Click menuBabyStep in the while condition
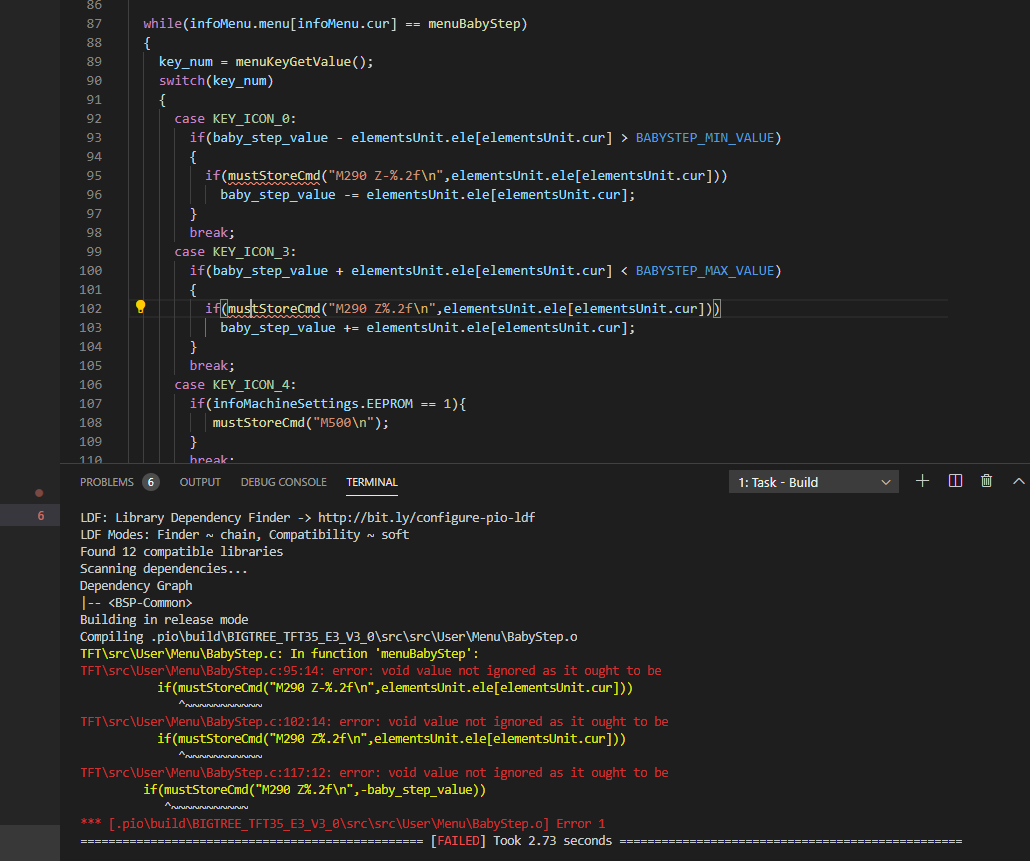 pos(474,24)
